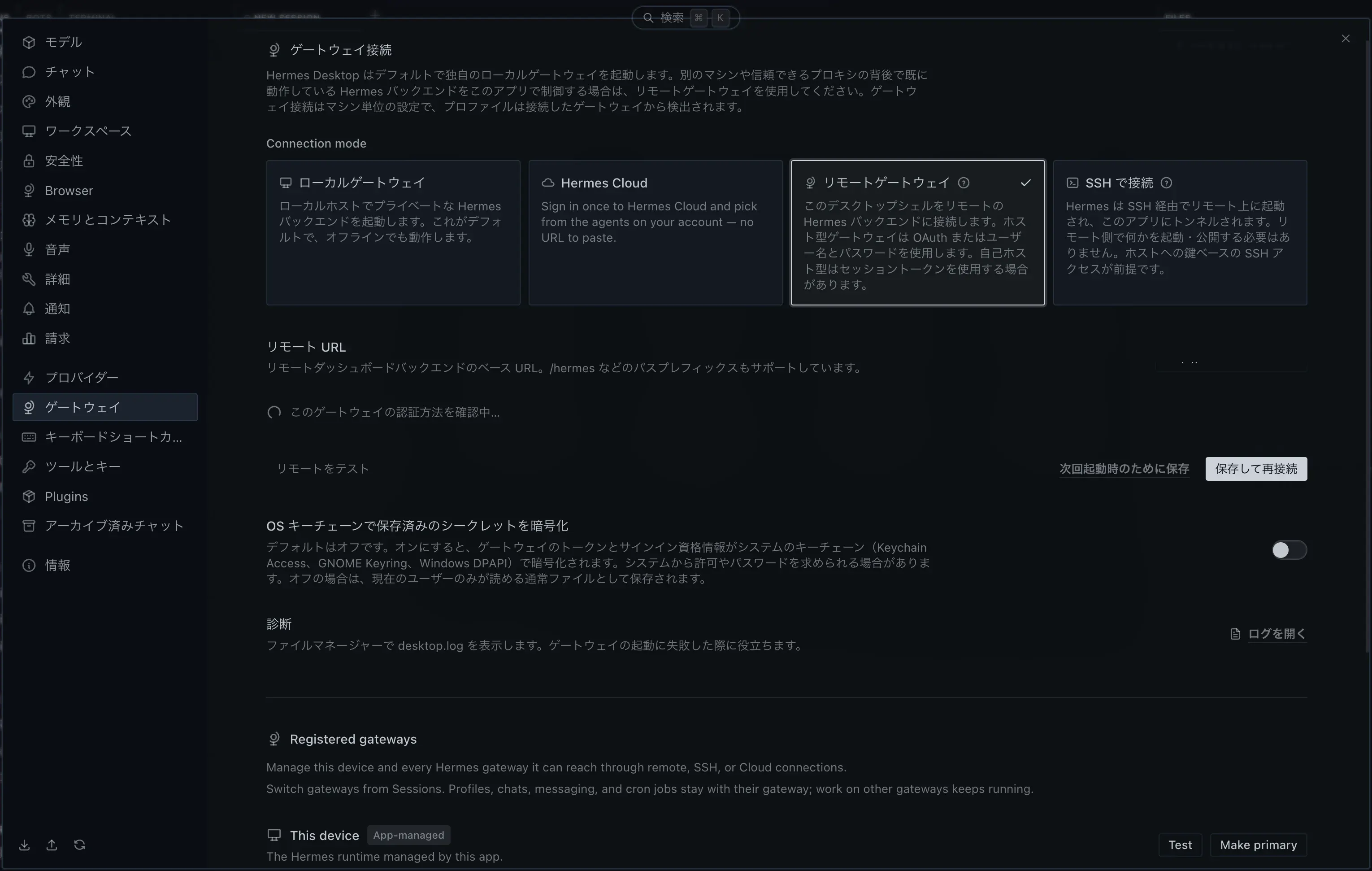Click the アーカイブ済みチャット archive icon
Screen dimensions: 1372x871
29,526
